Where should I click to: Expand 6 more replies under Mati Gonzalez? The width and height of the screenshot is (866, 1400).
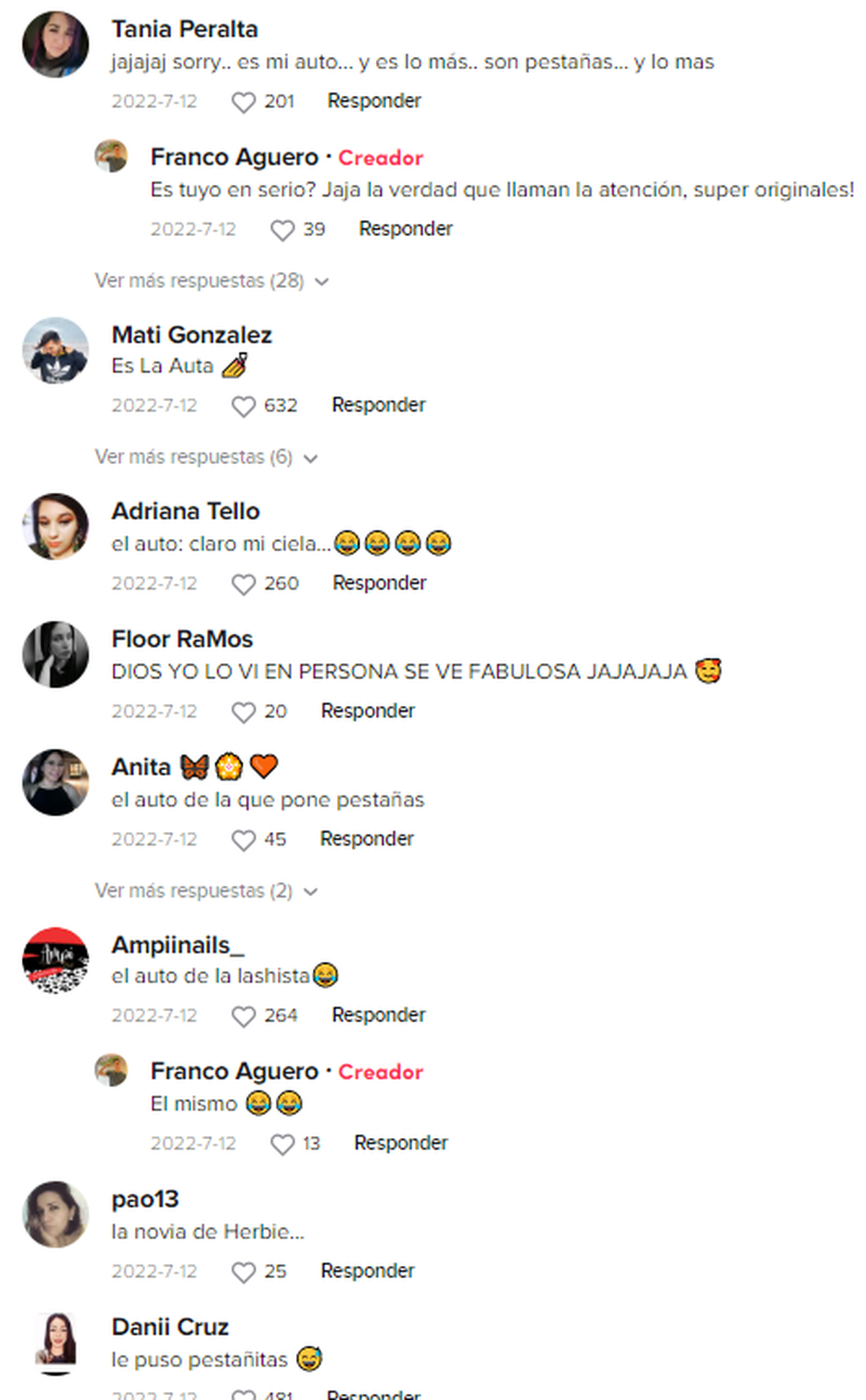206,457
